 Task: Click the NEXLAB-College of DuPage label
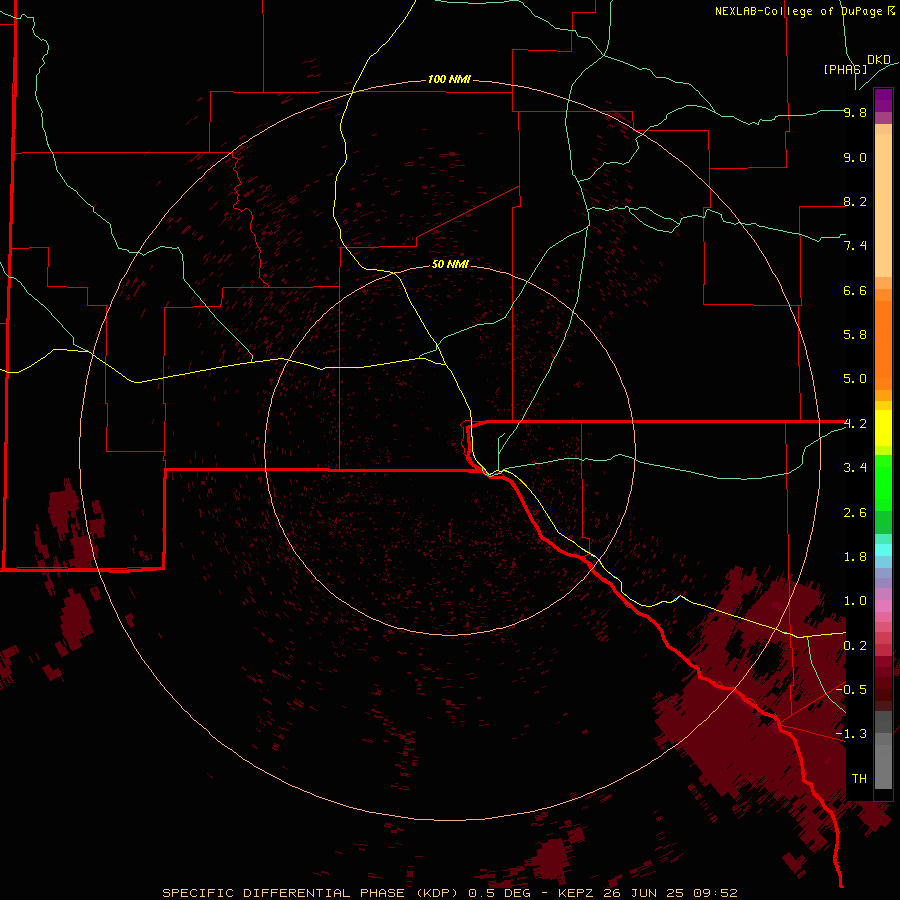point(805,11)
